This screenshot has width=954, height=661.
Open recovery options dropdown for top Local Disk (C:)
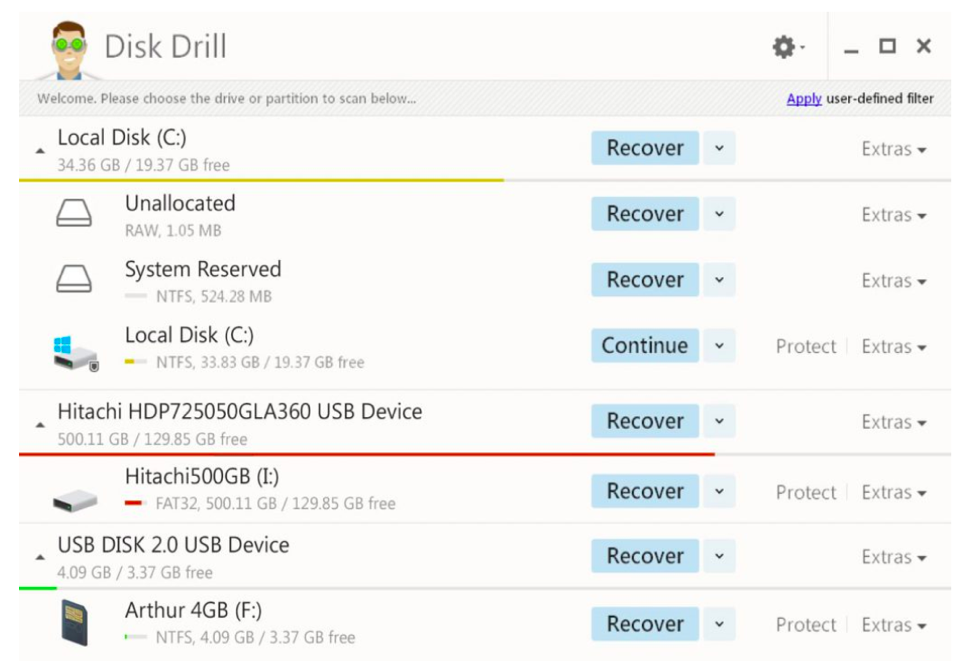pos(719,148)
